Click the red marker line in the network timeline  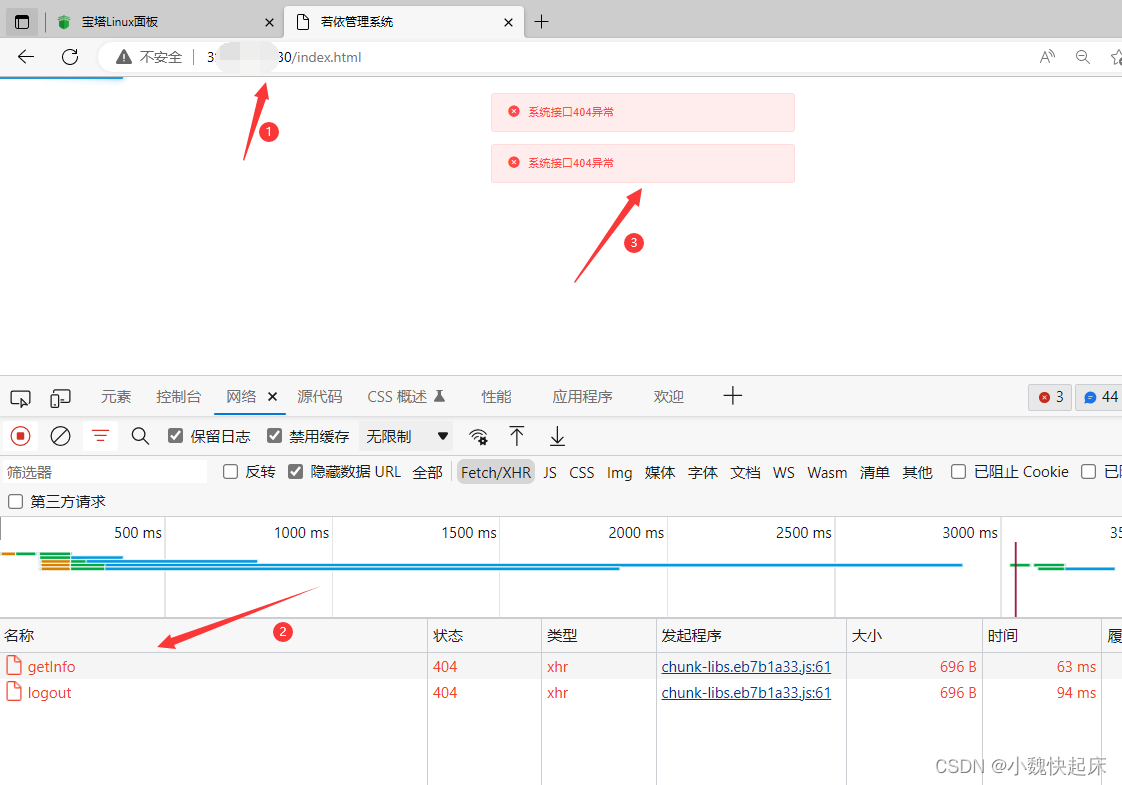click(x=1015, y=580)
